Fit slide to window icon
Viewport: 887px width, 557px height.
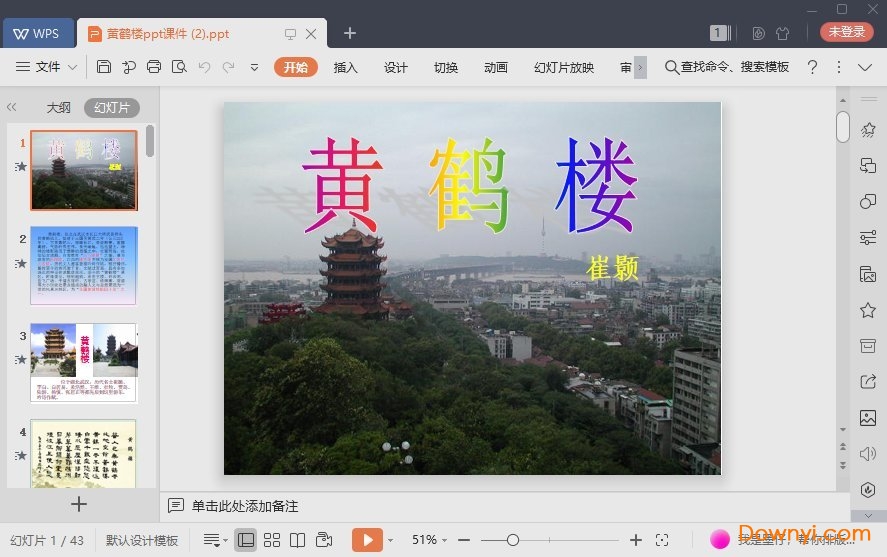(662, 541)
